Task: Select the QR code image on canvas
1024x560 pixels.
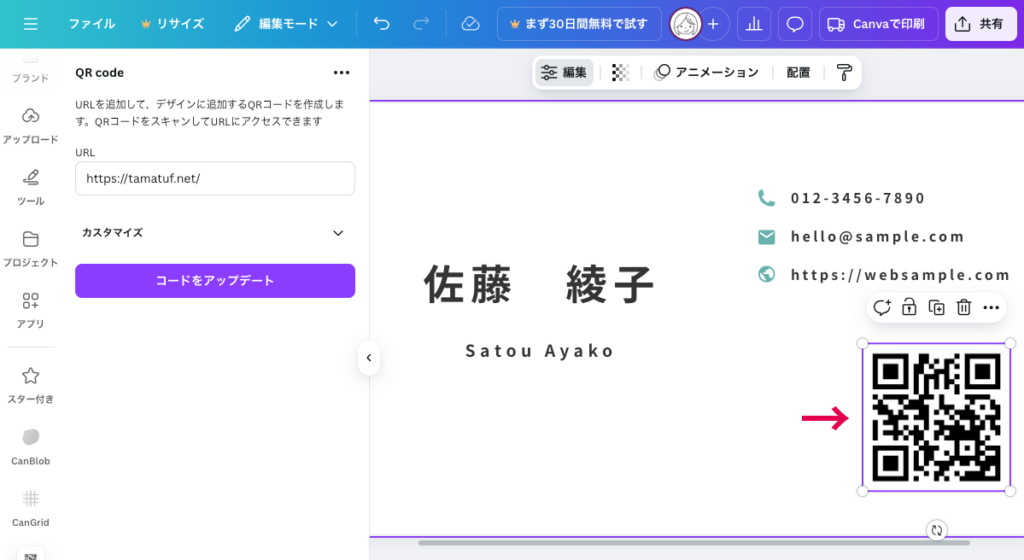Action: click(x=936, y=417)
